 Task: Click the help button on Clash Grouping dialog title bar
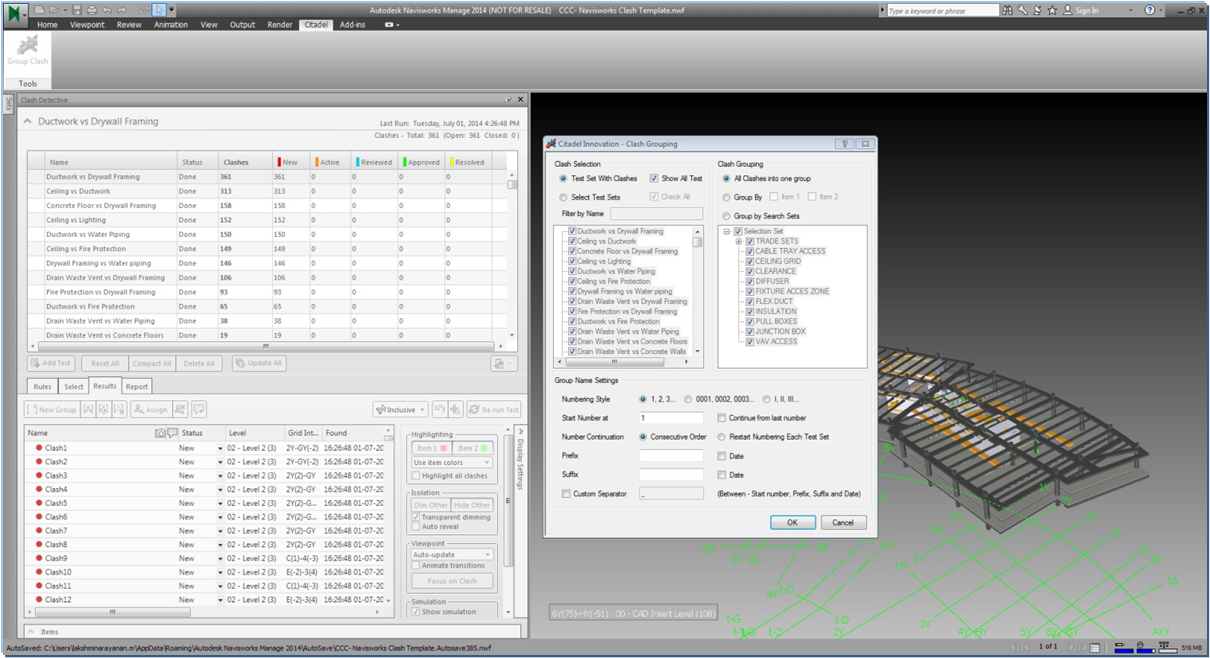[x=846, y=144]
